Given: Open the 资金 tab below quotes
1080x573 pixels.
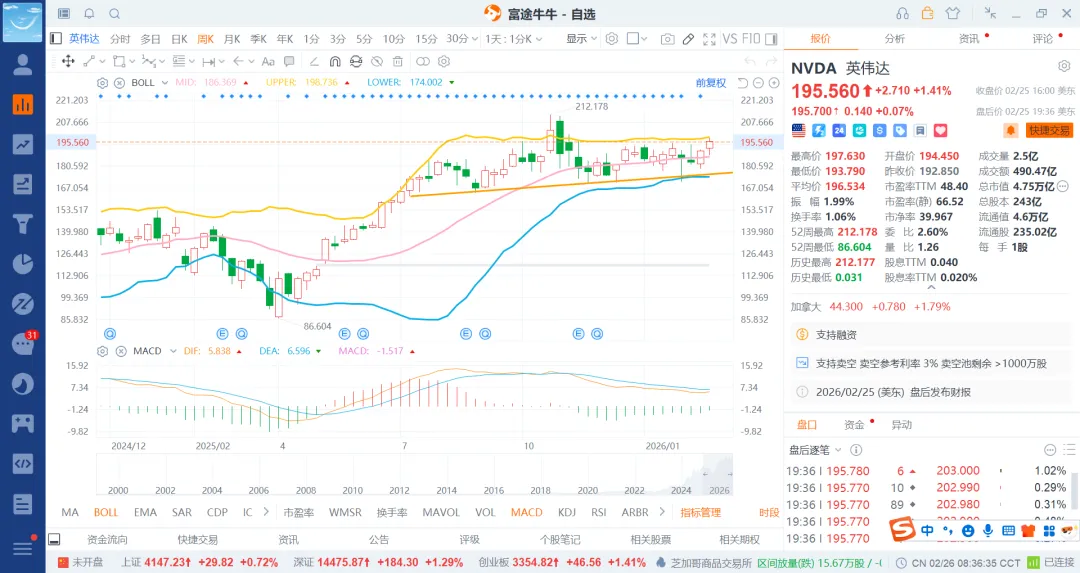Looking at the screenshot, I should click(x=854, y=425).
